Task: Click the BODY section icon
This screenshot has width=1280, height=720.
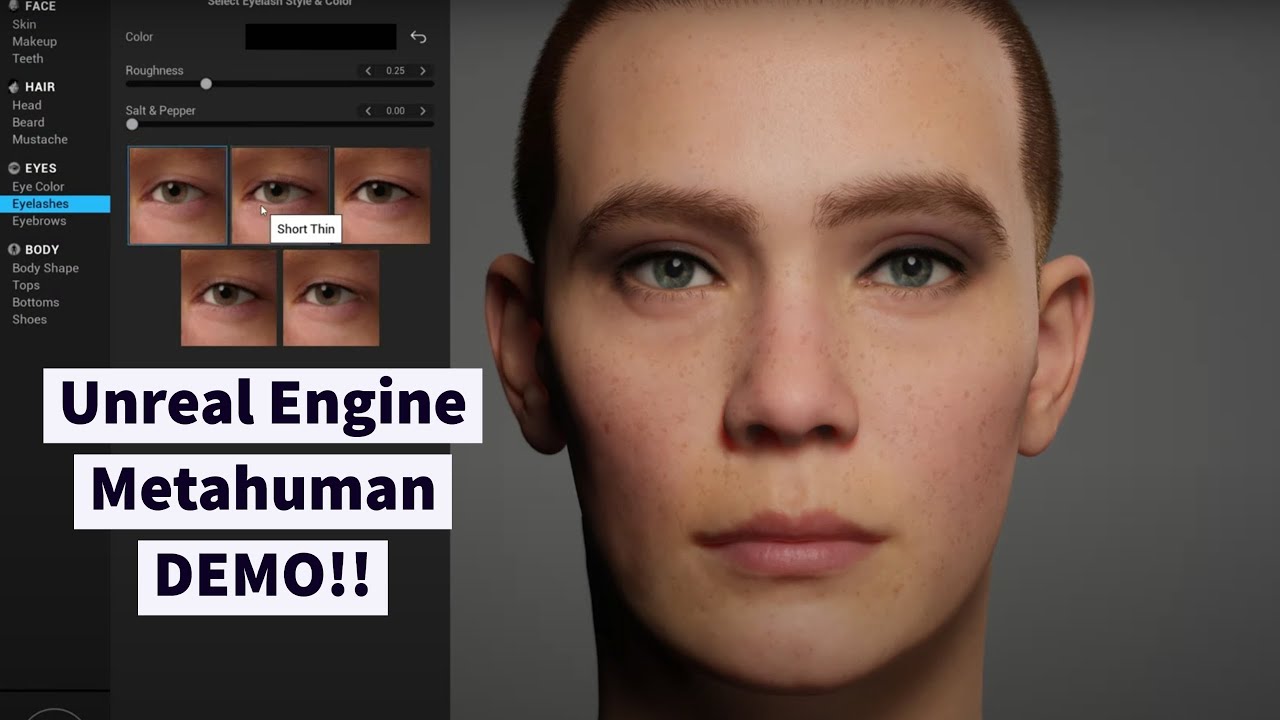Action: coord(14,249)
